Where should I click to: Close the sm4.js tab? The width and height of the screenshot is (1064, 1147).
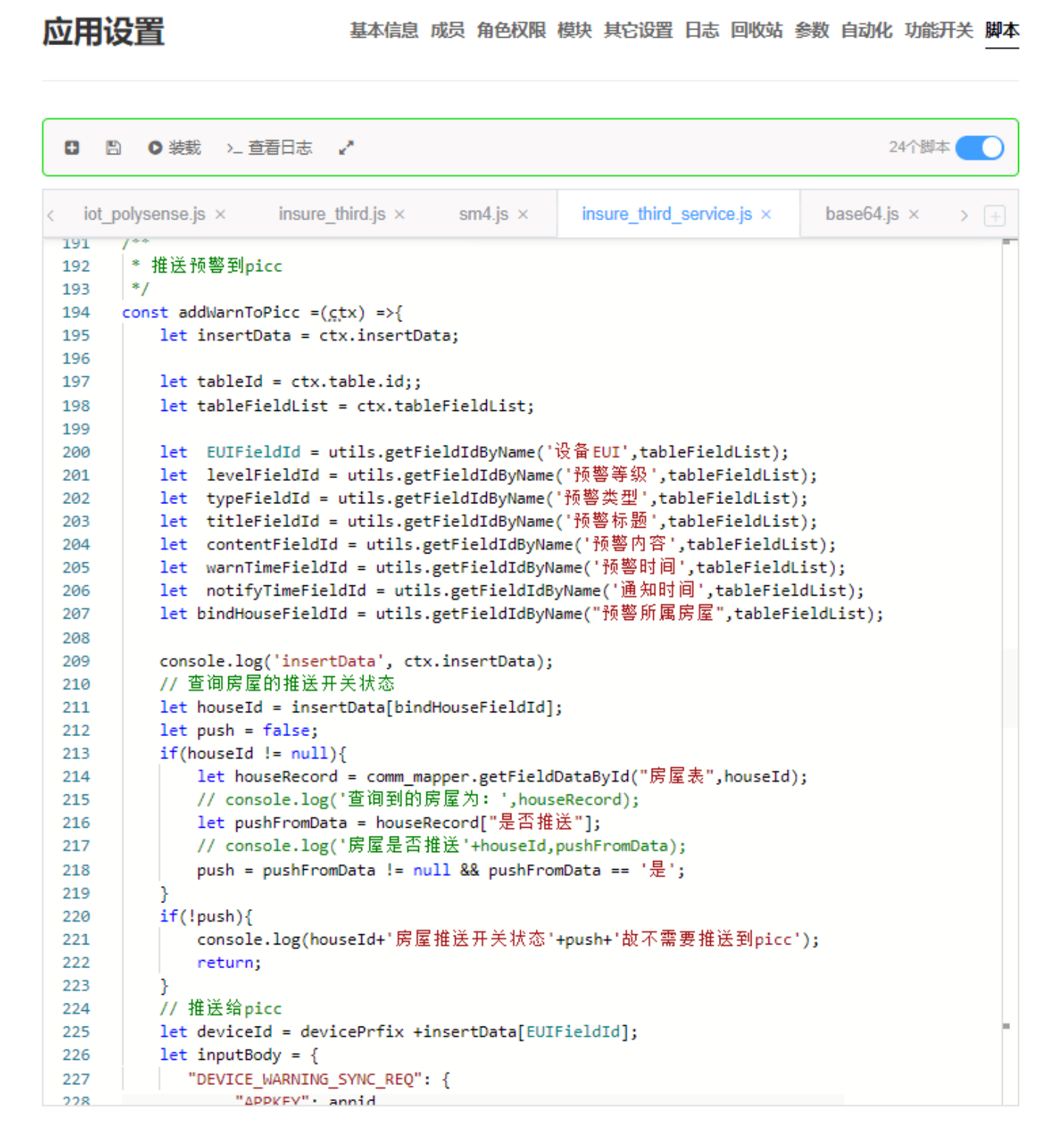click(x=523, y=214)
